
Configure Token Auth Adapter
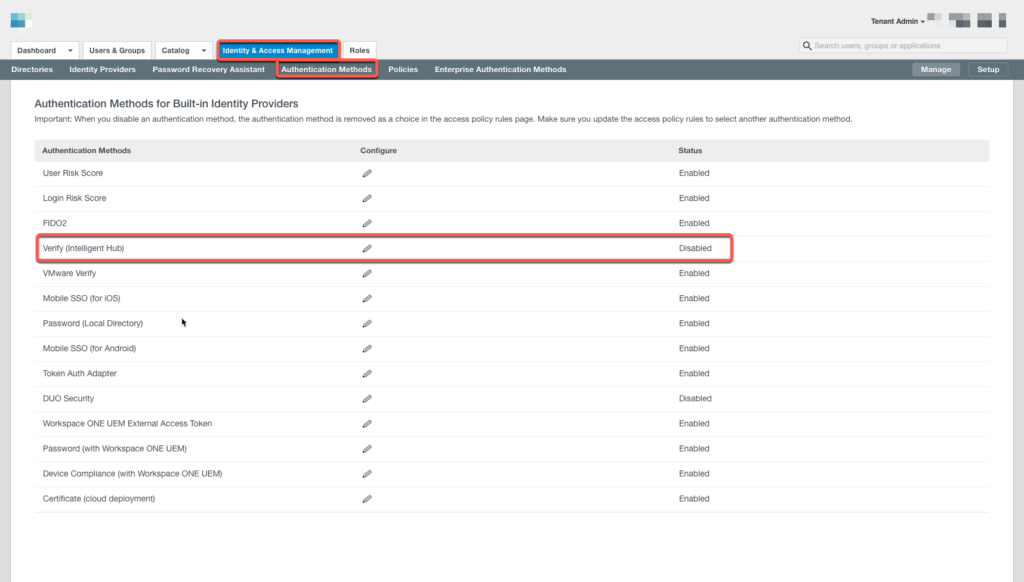pyautogui.click(x=367, y=373)
